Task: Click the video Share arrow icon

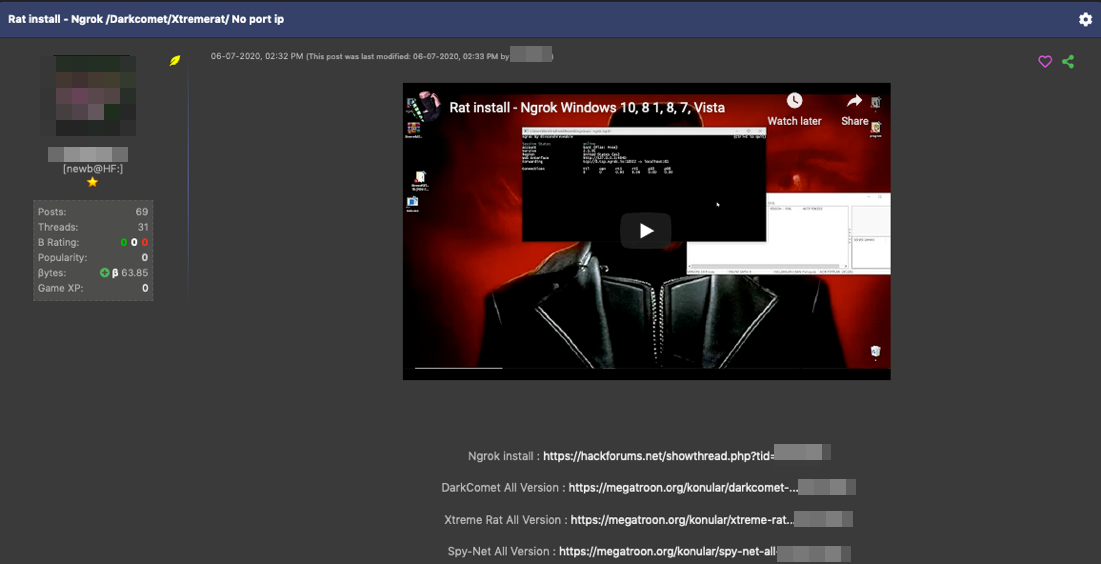Action: (855, 100)
